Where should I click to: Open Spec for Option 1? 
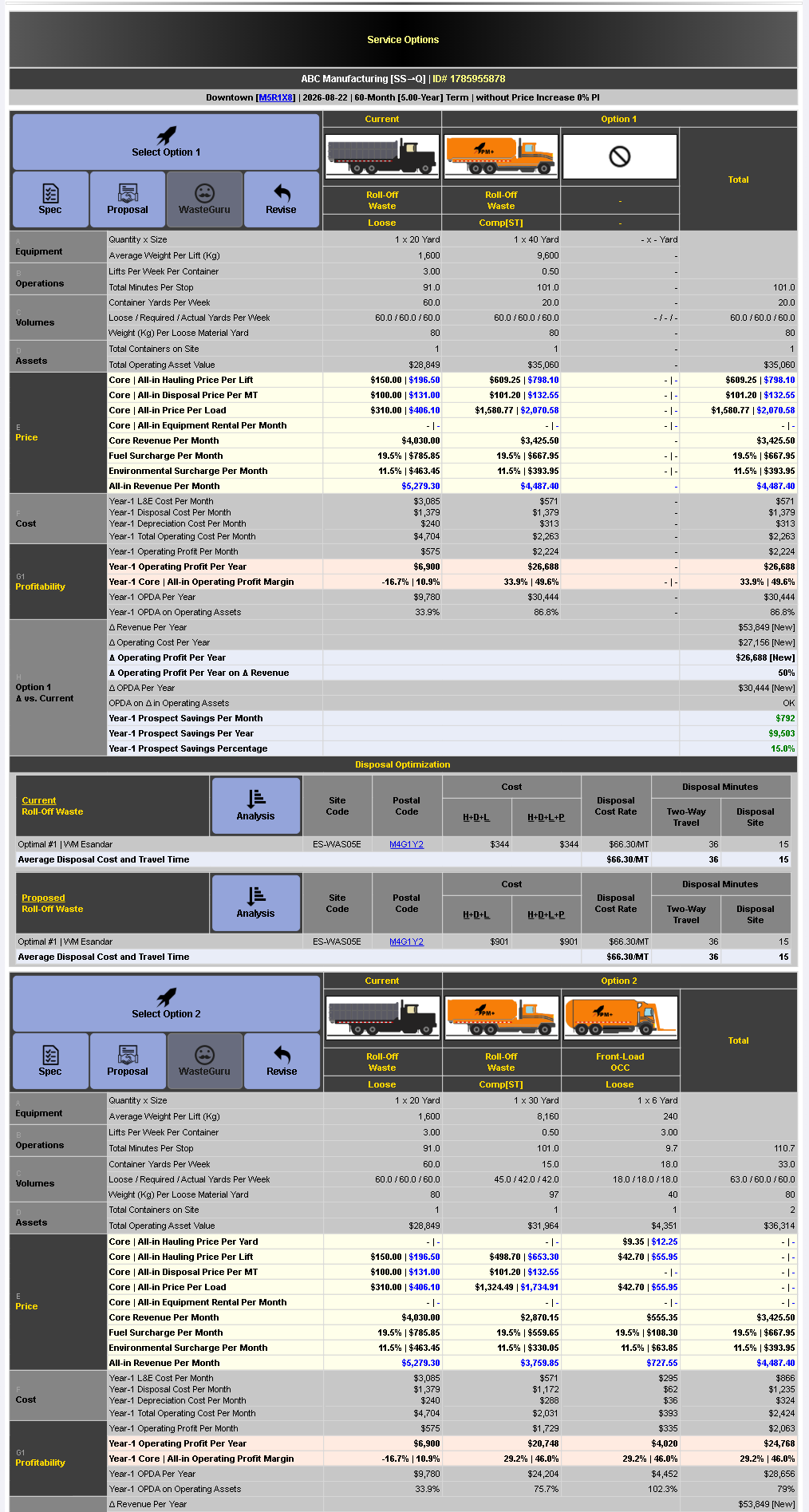pyautogui.click(x=50, y=199)
